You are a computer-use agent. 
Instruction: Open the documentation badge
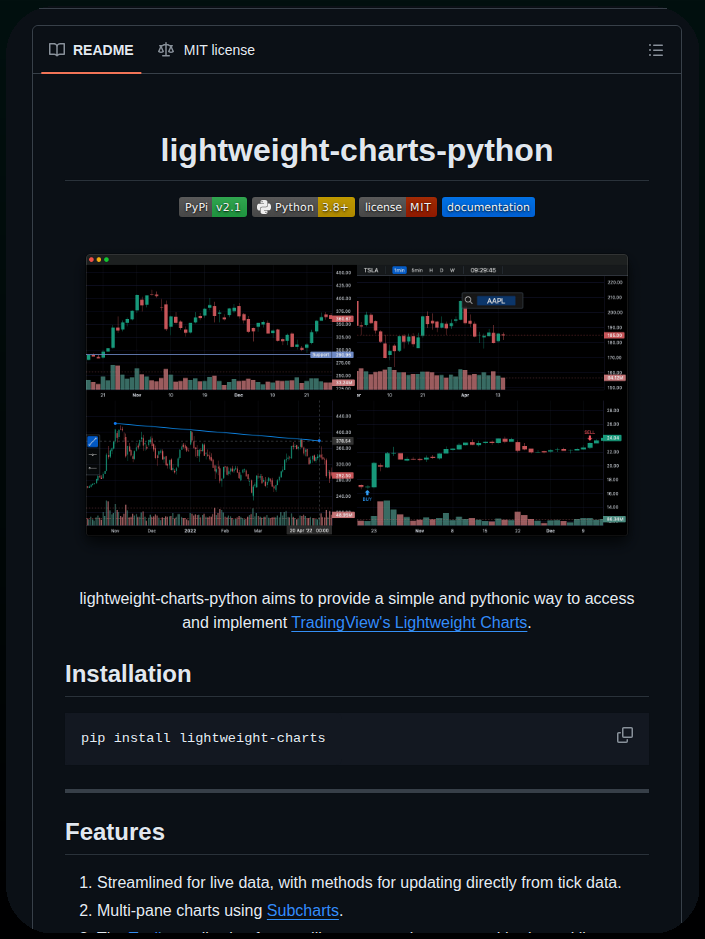[x=488, y=207]
